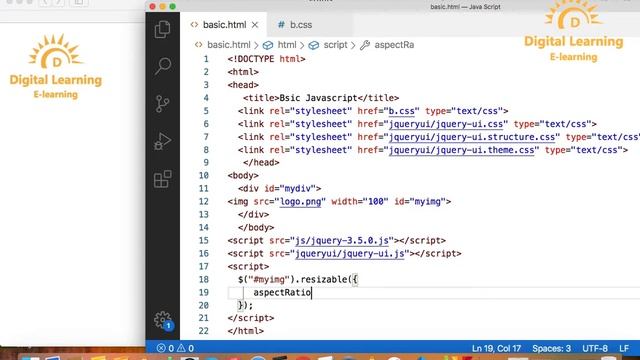Click script element in the breadcrumb
This screenshot has height=360, width=640.
pyautogui.click(x=335, y=45)
